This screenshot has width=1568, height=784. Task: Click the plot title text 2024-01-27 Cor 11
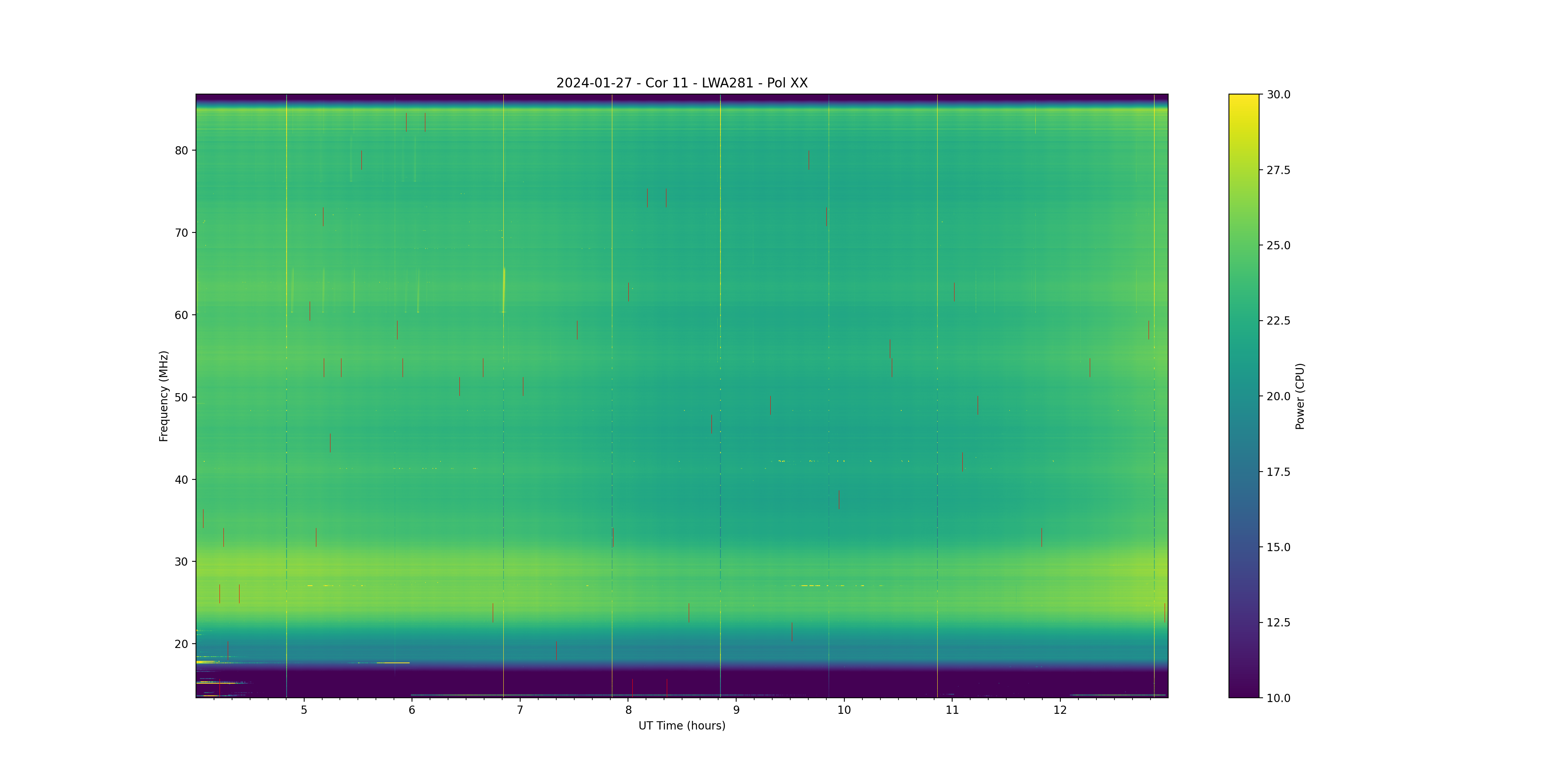(681, 83)
